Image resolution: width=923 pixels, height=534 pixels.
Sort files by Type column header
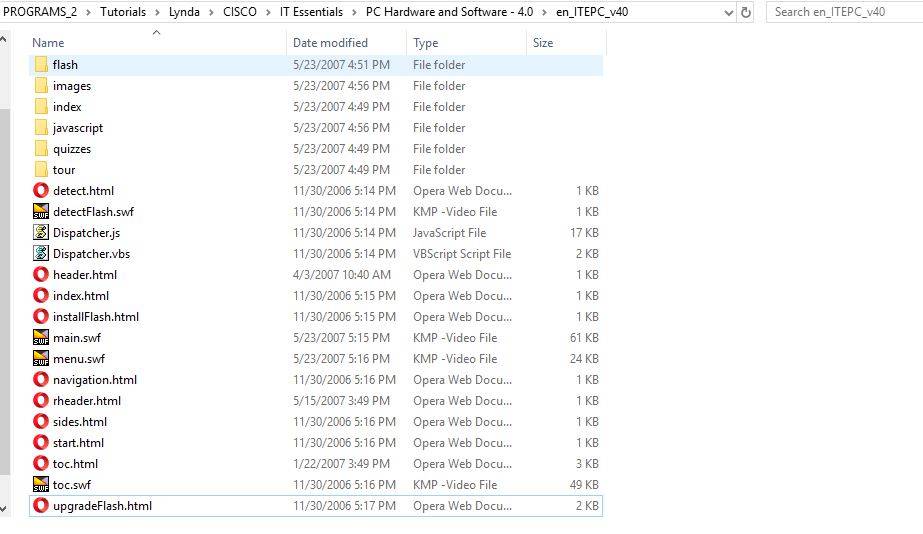(466, 42)
